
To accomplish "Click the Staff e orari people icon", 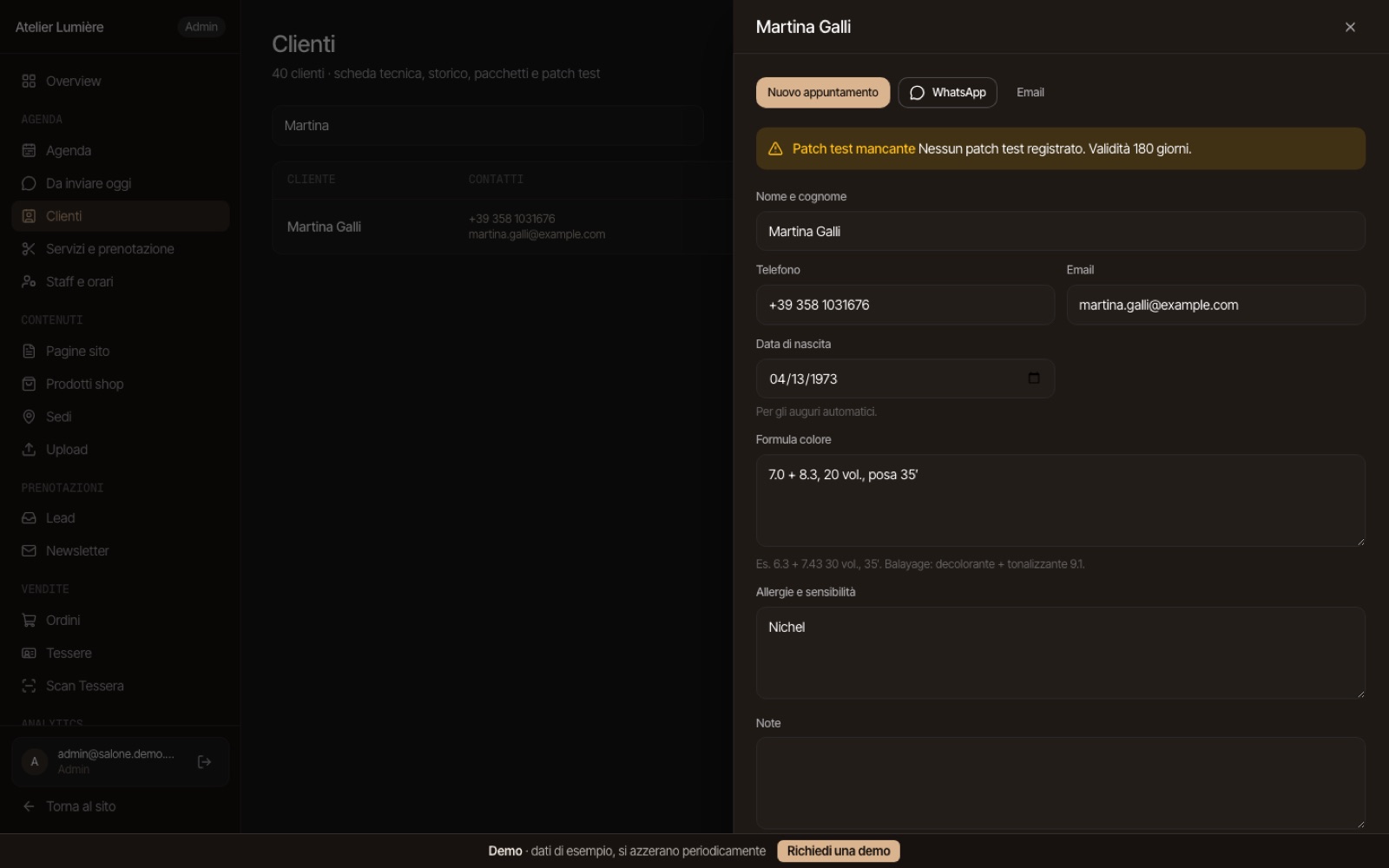I will [x=29, y=281].
